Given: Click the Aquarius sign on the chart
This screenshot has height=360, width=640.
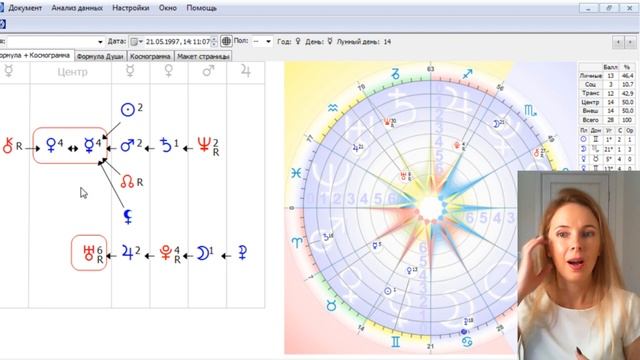Looking at the screenshot, I should 333,108.
